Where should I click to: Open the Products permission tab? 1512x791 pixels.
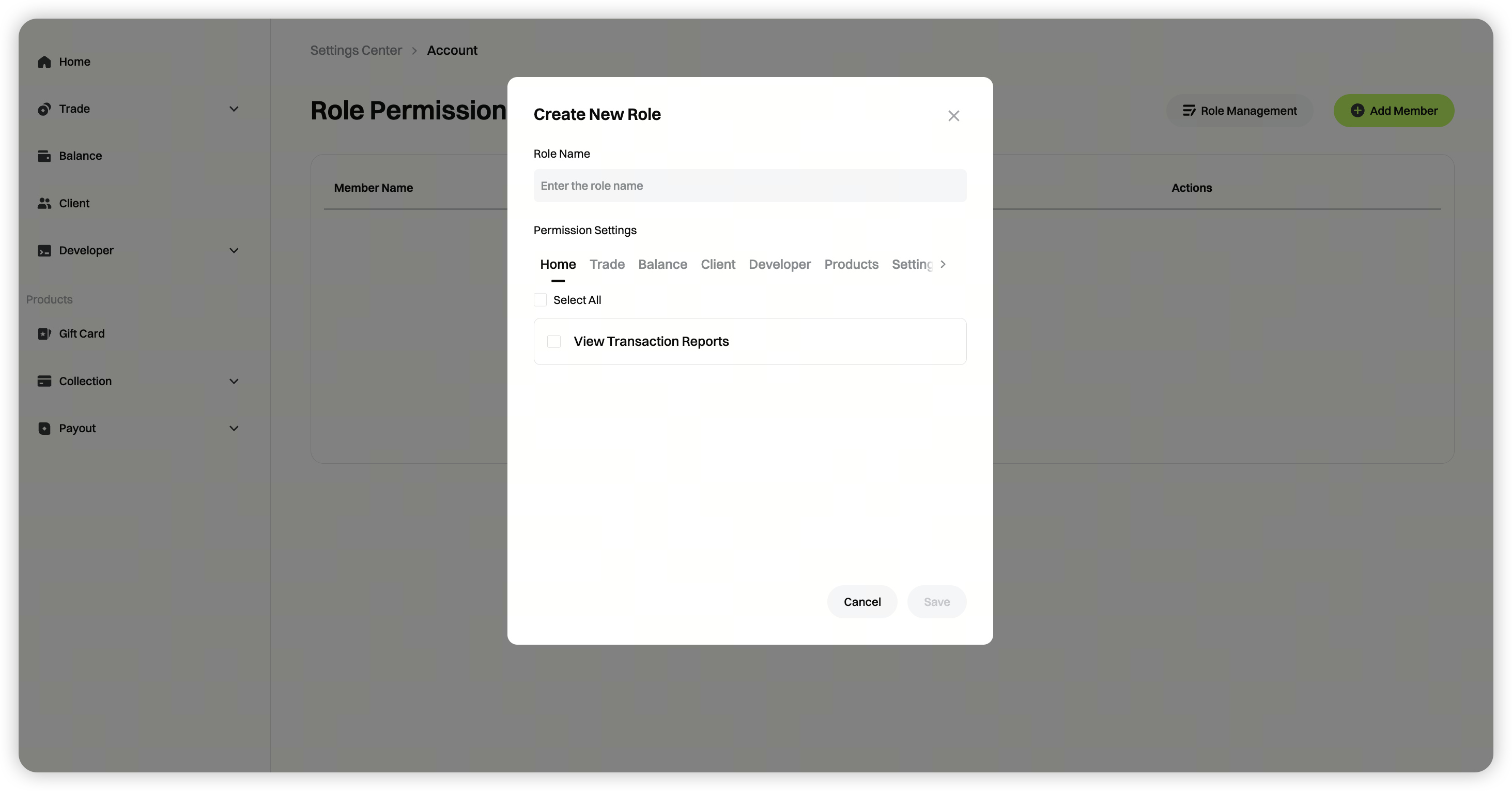point(851,264)
